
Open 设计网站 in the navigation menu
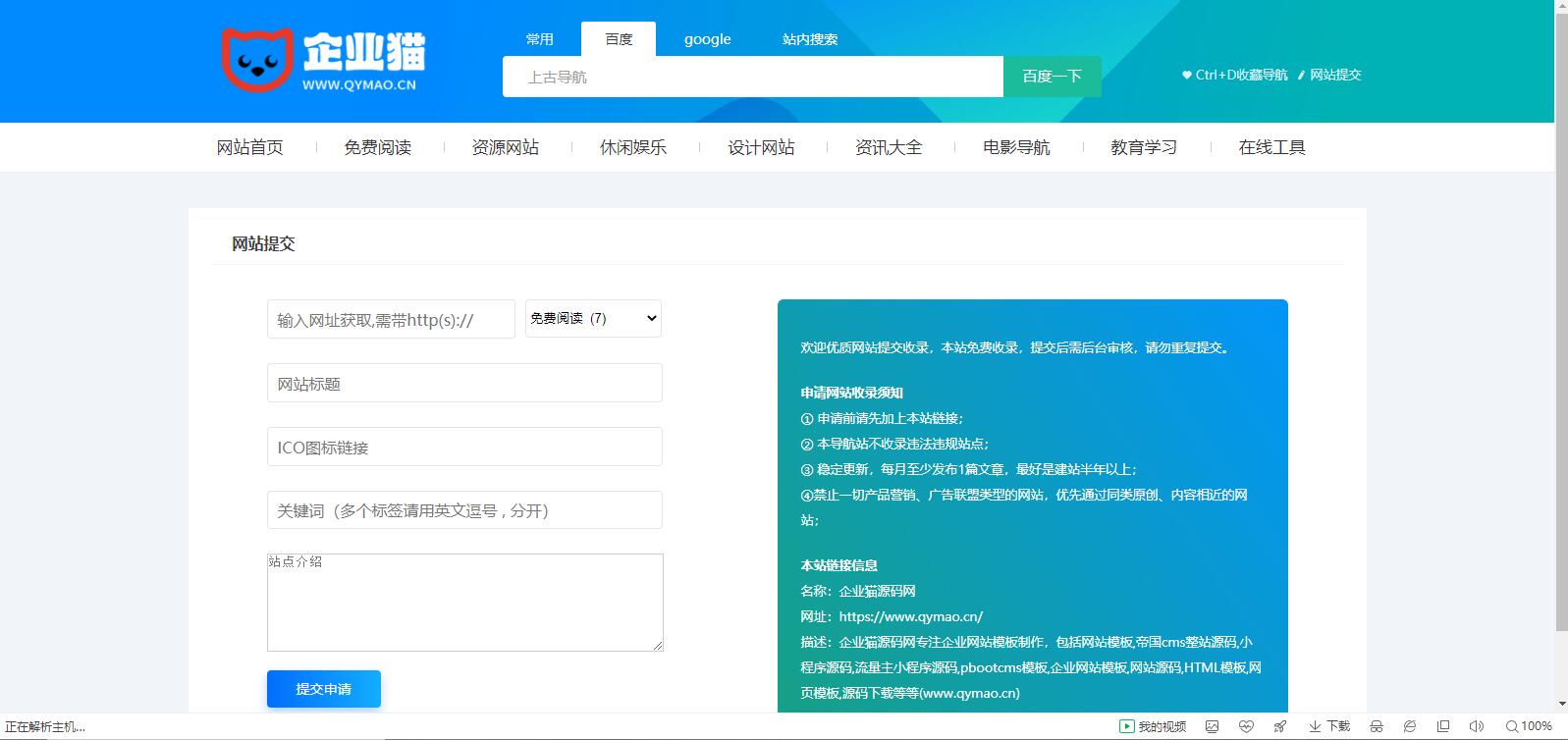(761, 147)
